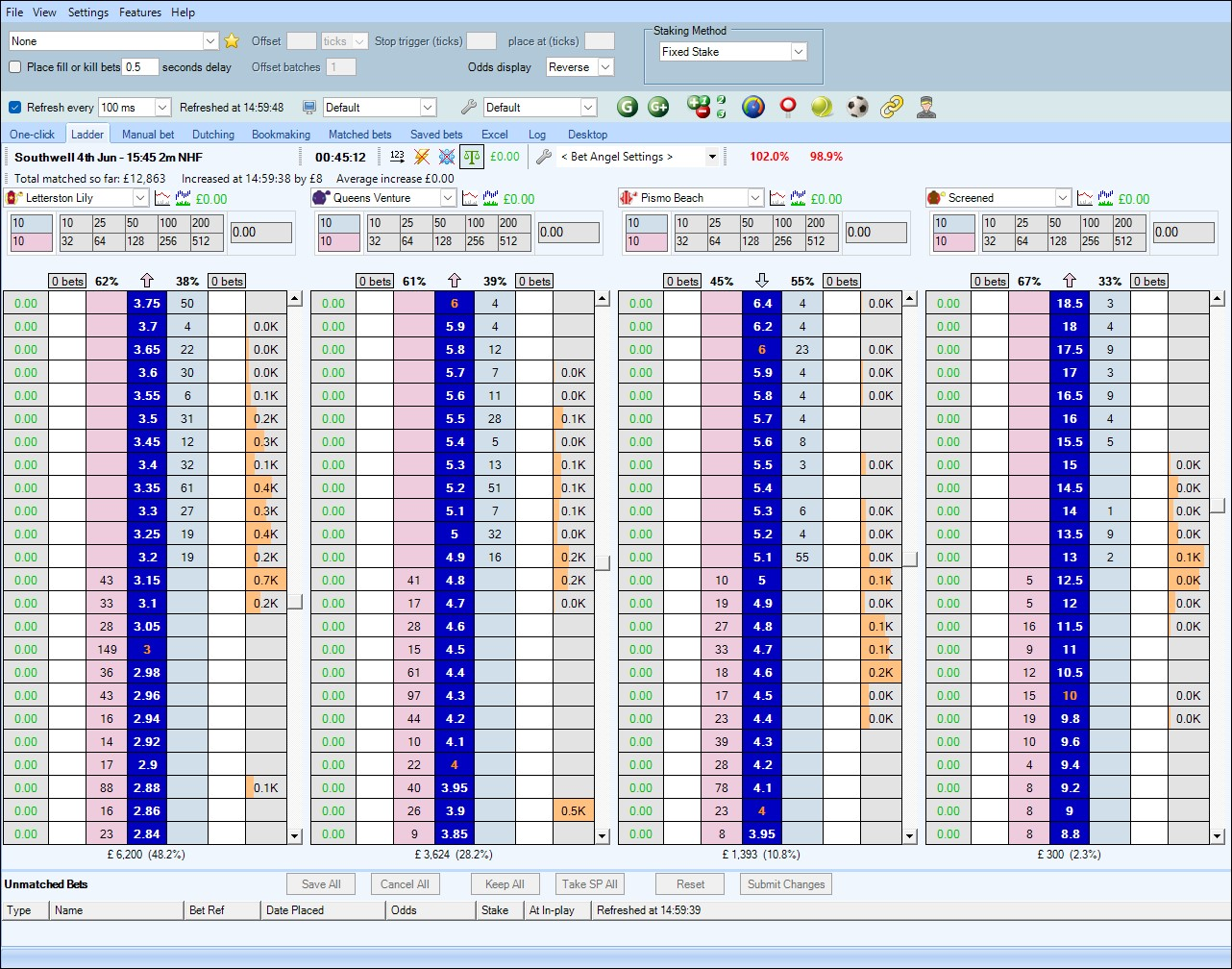The height and width of the screenshot is (969, 1232).
Task: Enable Place fill or kill bets checkbox
Action: 15,67
